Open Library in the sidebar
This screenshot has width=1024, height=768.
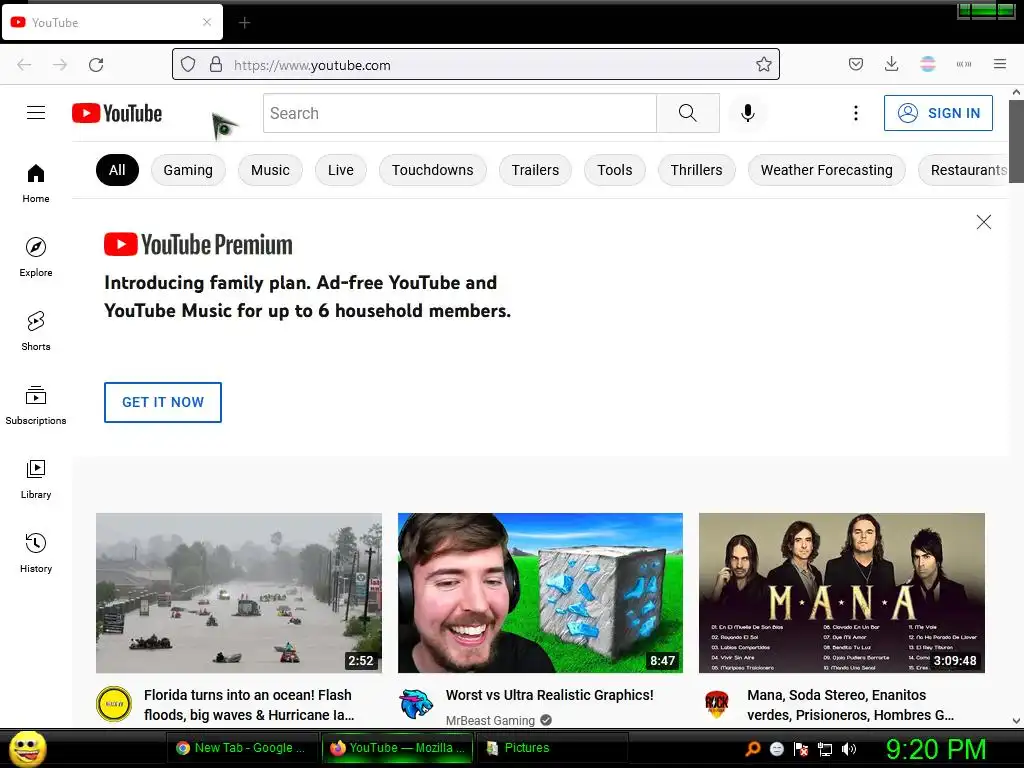36,479
